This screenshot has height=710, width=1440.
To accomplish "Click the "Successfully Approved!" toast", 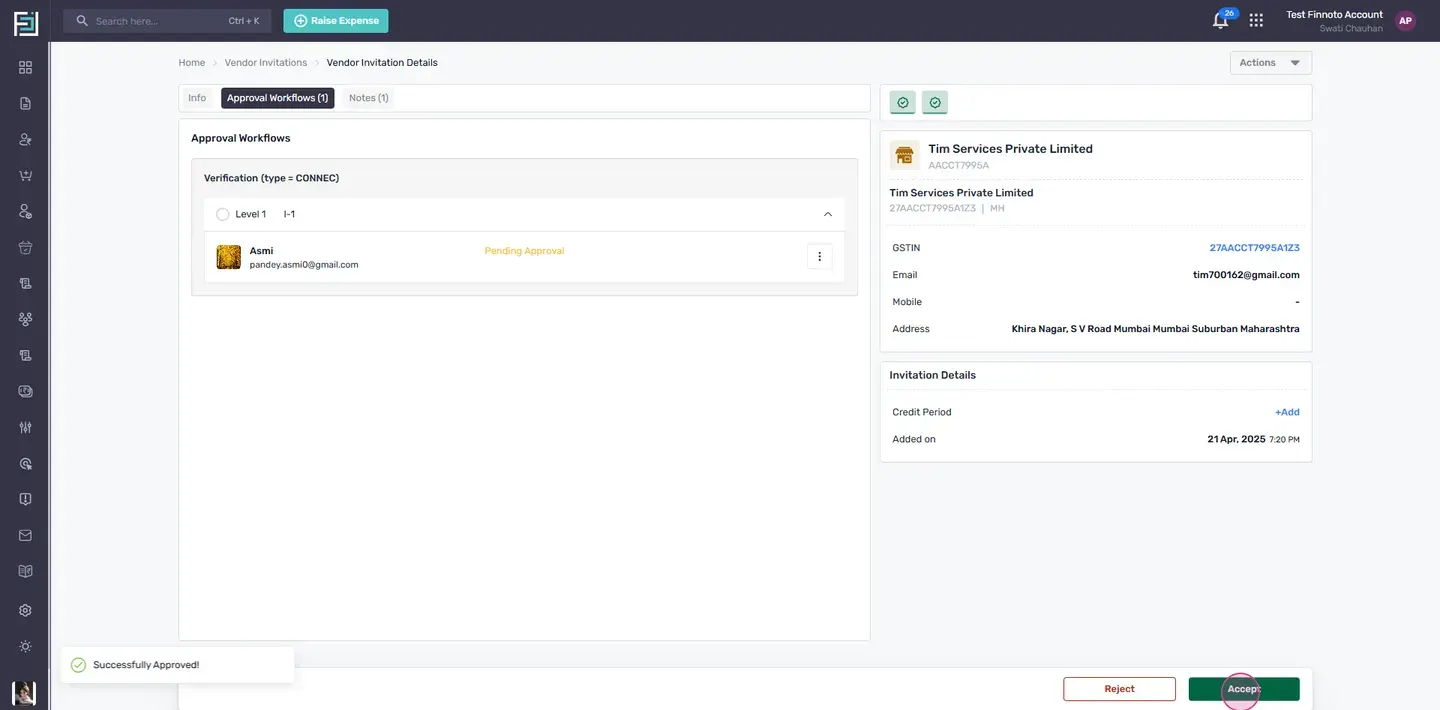I will coord(178,665).
